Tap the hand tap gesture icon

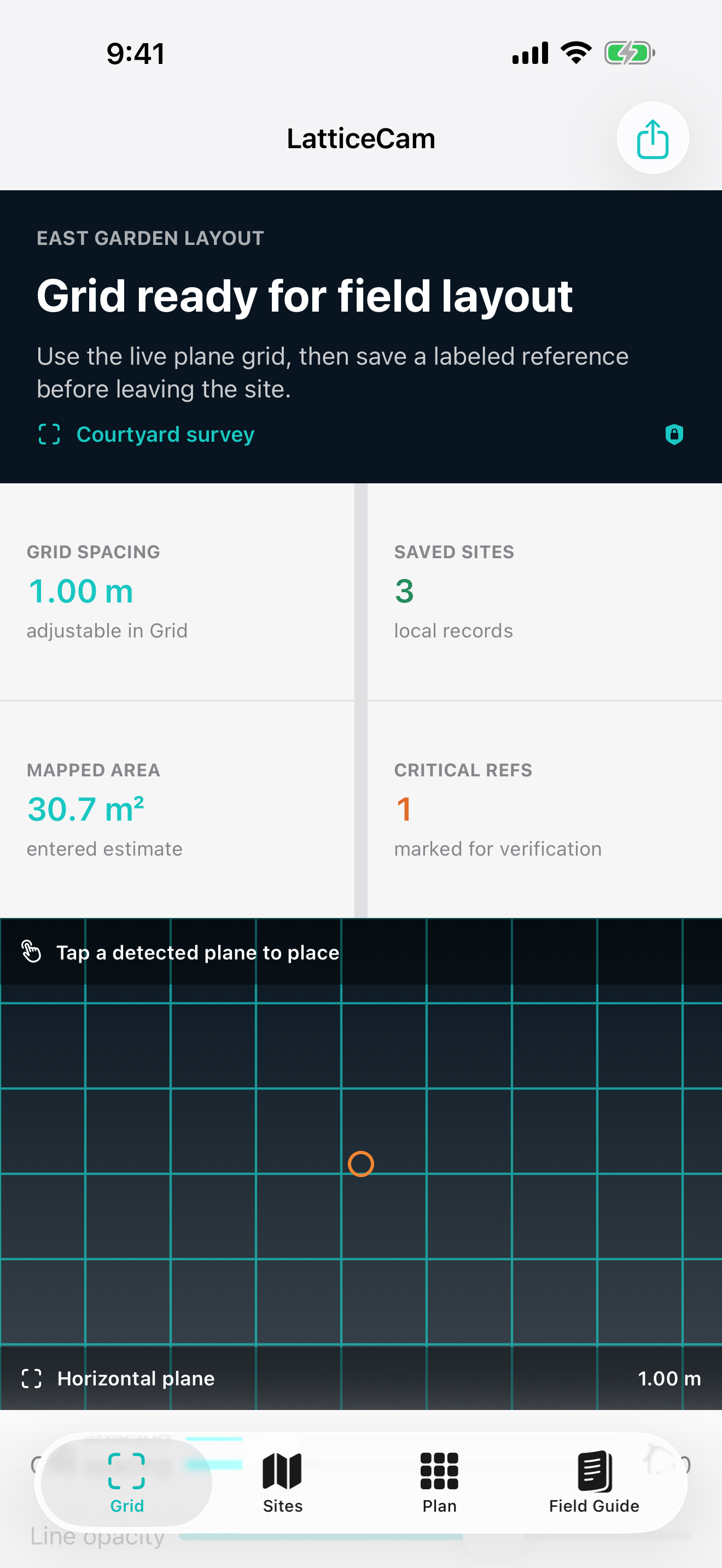[31, 951]
